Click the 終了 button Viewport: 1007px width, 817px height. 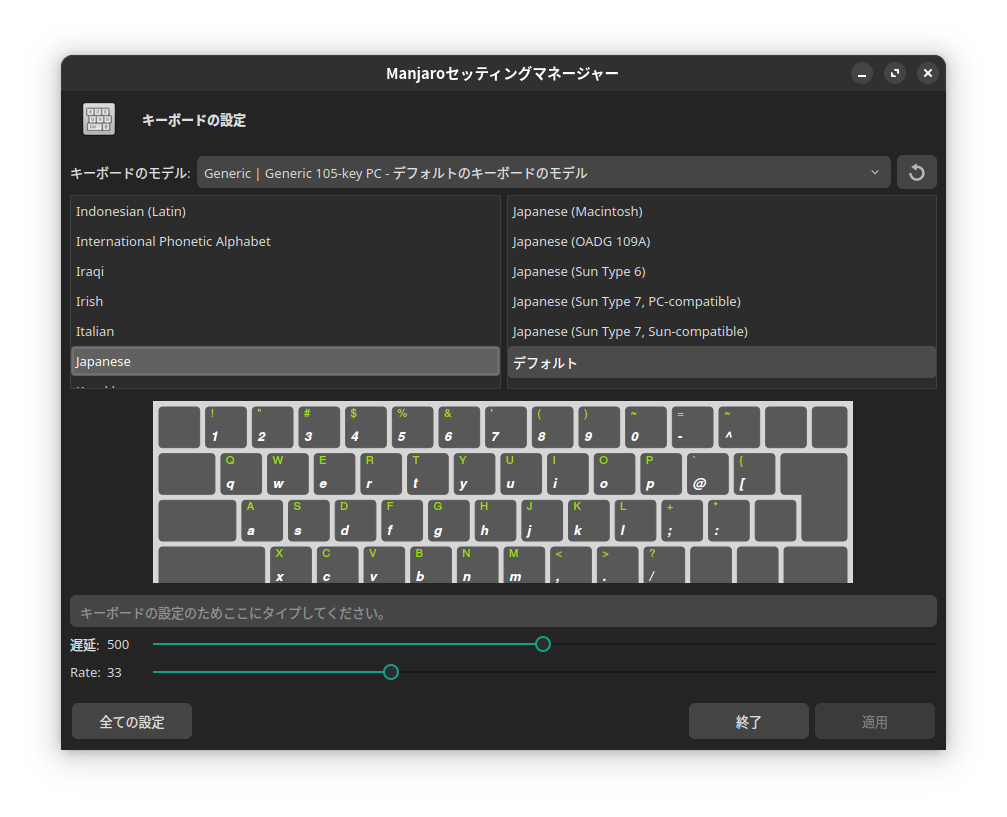tap(748, 721)
